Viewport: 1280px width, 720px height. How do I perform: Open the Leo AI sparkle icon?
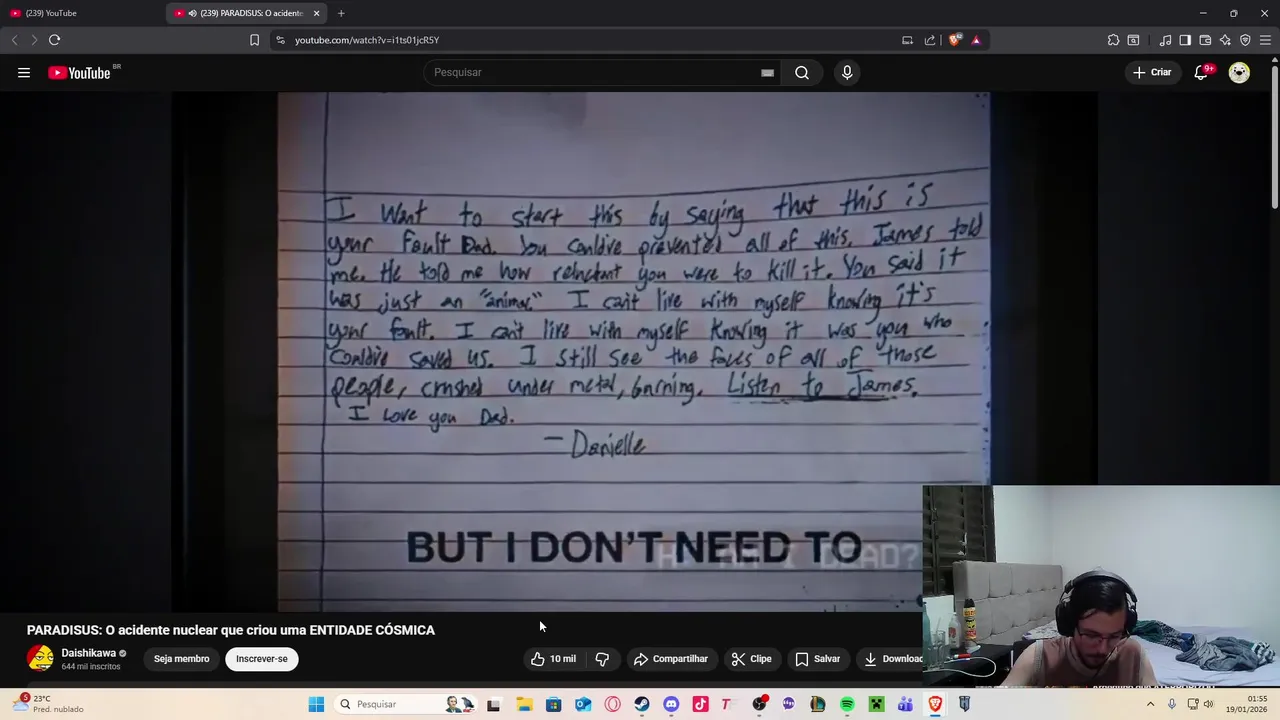(x=1225, y=40)
